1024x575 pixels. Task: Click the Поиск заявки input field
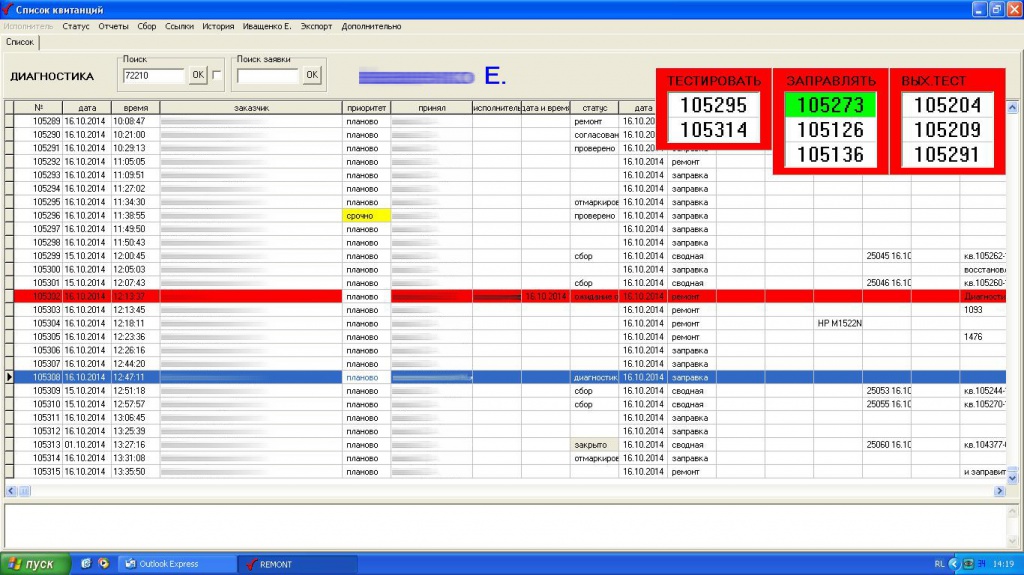pyautogui.click(x=268, y=75)
